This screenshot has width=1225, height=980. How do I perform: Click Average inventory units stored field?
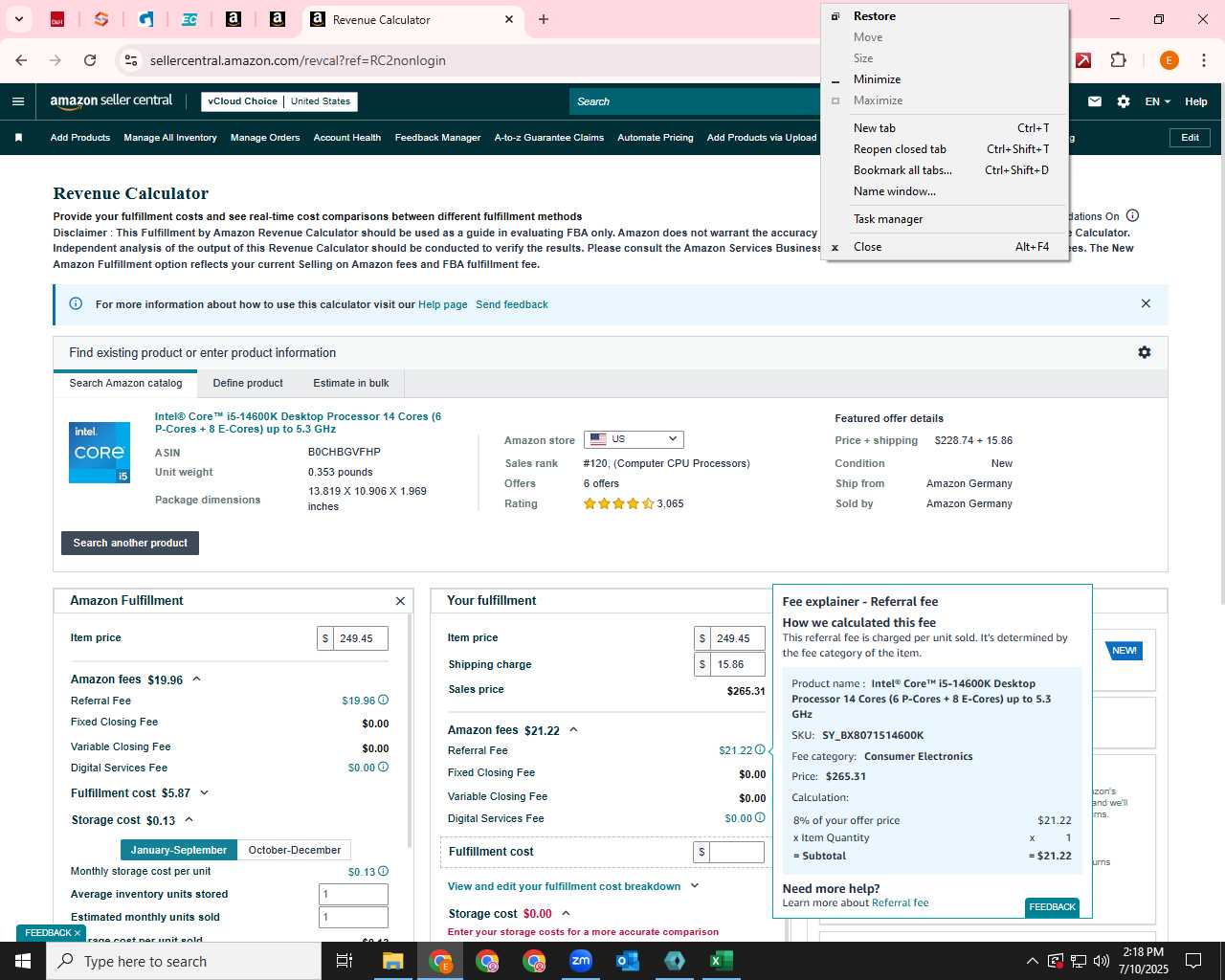click(353, 894)
